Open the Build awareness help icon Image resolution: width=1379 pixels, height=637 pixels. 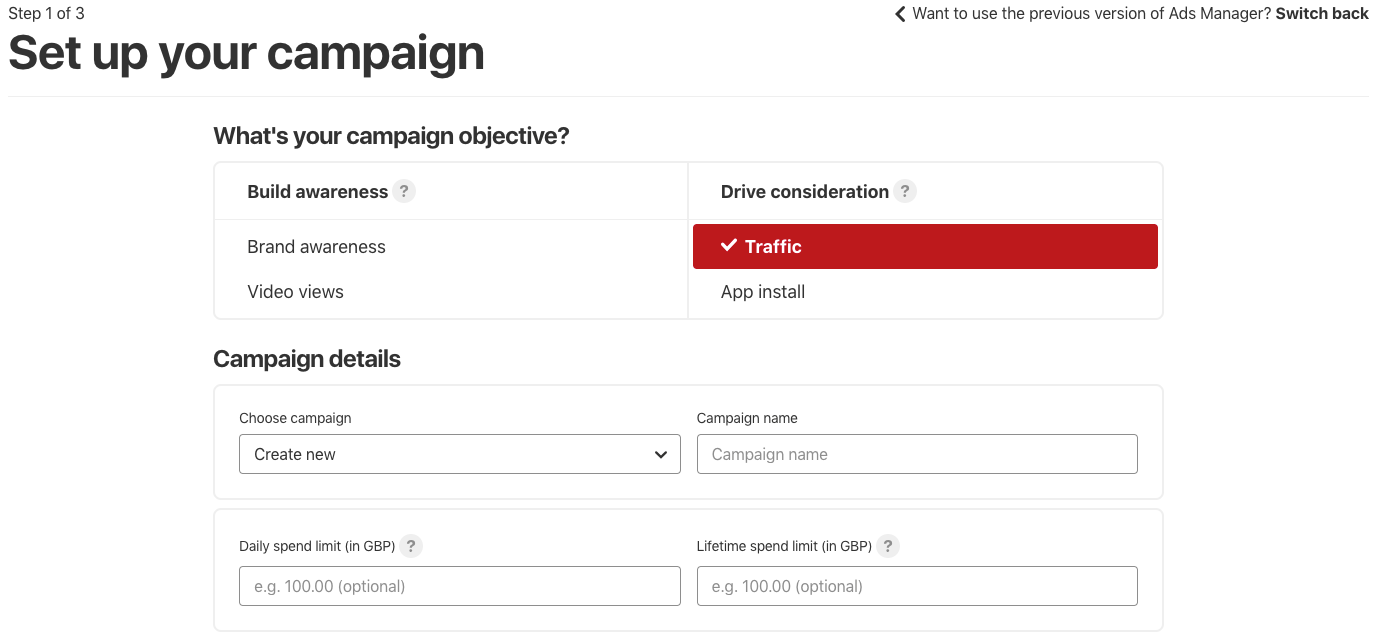tap(404, 191)
